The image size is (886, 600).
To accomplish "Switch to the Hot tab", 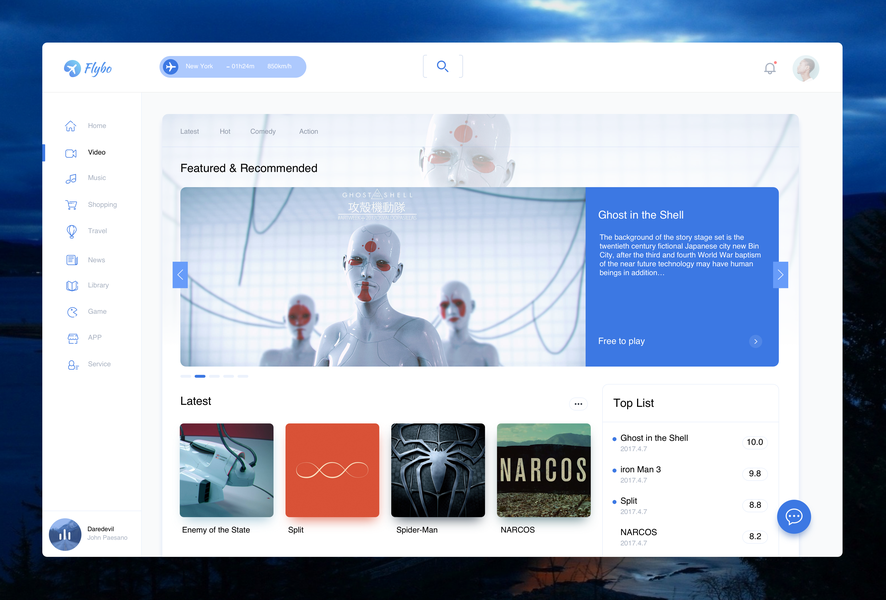I will coord(225,132).
